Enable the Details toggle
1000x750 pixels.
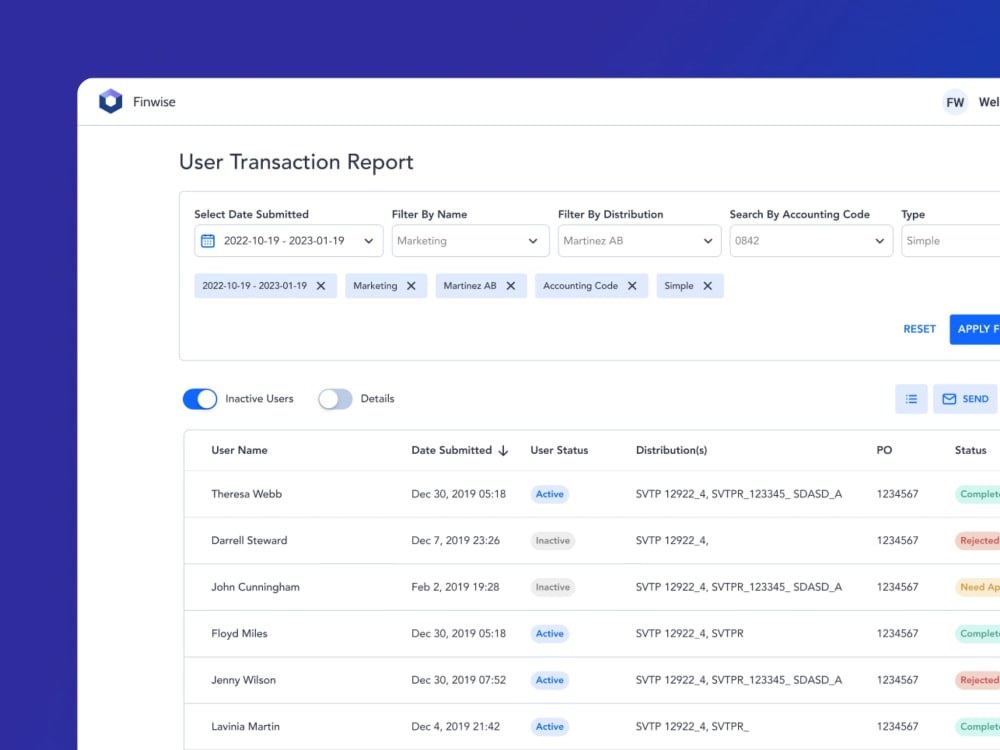pyautogui.click(x=335, y=398)
